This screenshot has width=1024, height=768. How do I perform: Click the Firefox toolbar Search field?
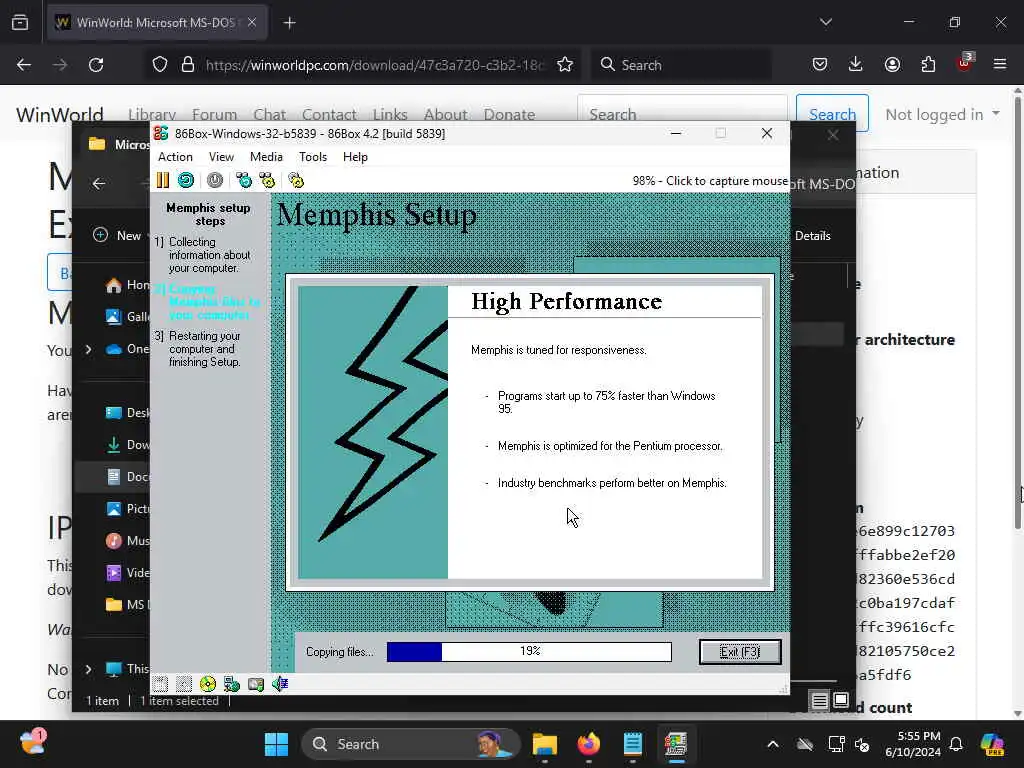682,65
